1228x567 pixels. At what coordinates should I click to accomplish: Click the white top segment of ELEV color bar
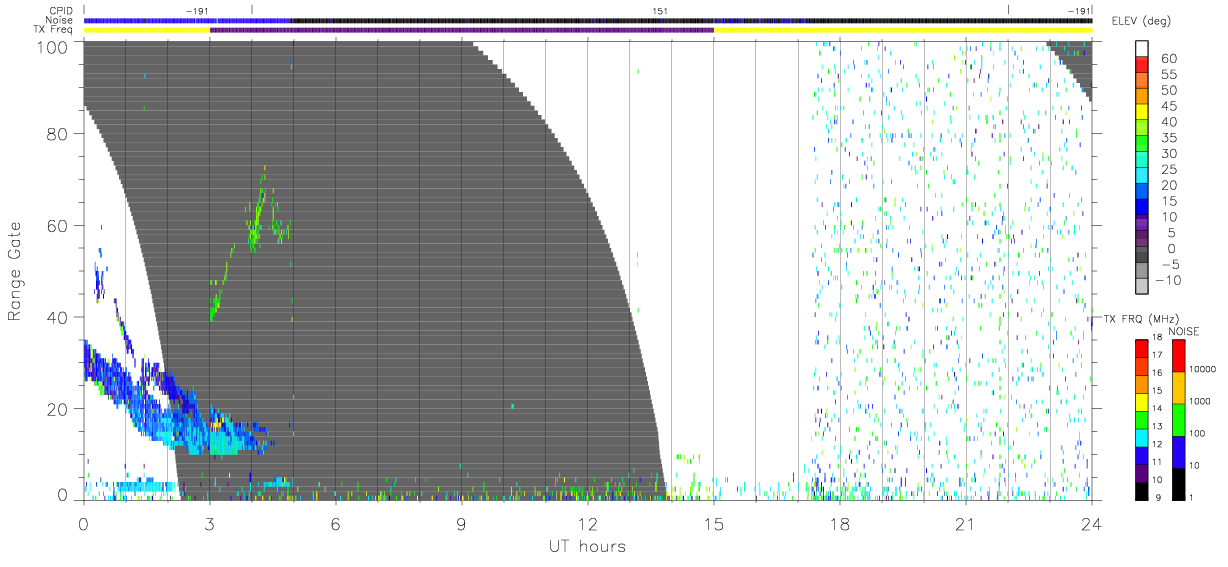[x=1142, y=49]
